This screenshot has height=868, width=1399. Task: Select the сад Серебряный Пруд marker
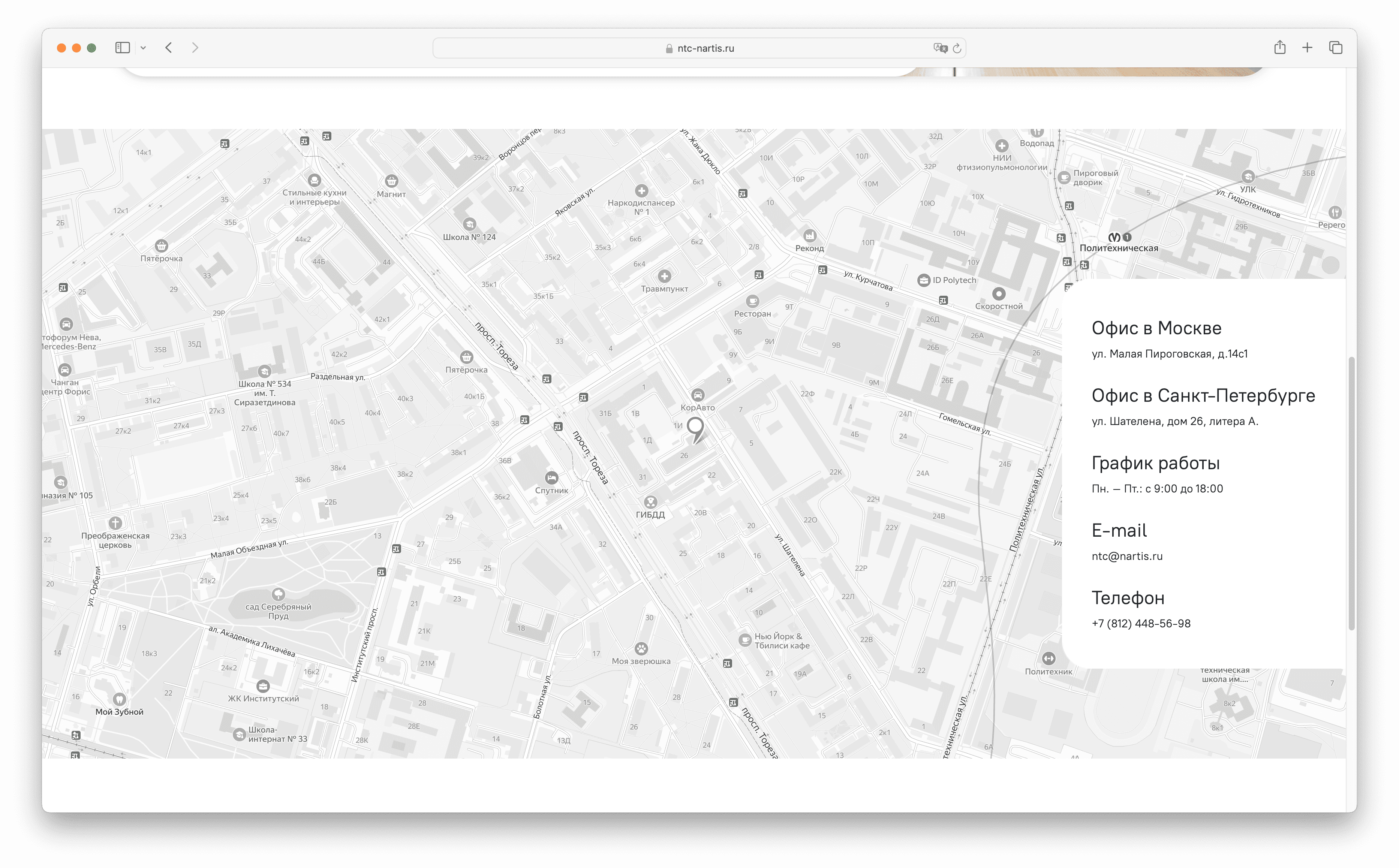pos(279,594)
